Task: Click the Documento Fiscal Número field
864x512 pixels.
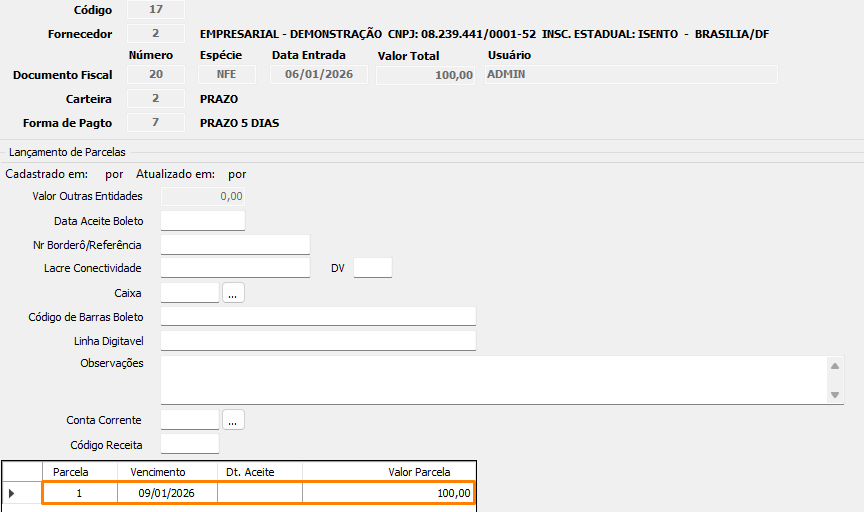Action: click(156, 74)
